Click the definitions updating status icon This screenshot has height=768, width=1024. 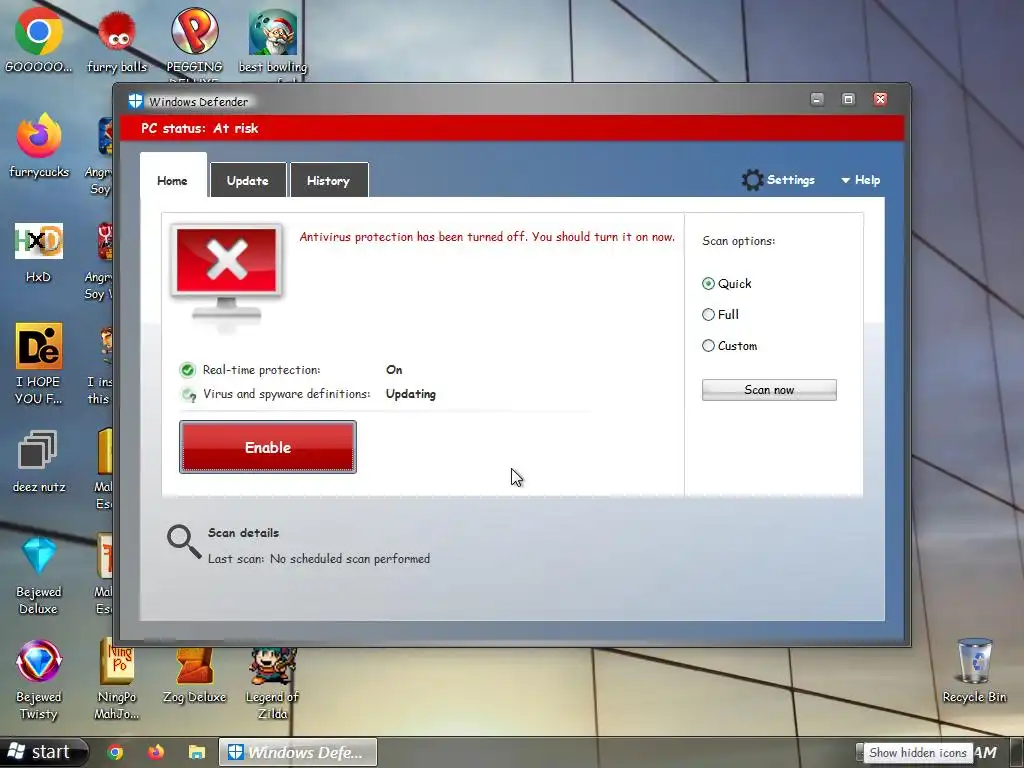188,394
